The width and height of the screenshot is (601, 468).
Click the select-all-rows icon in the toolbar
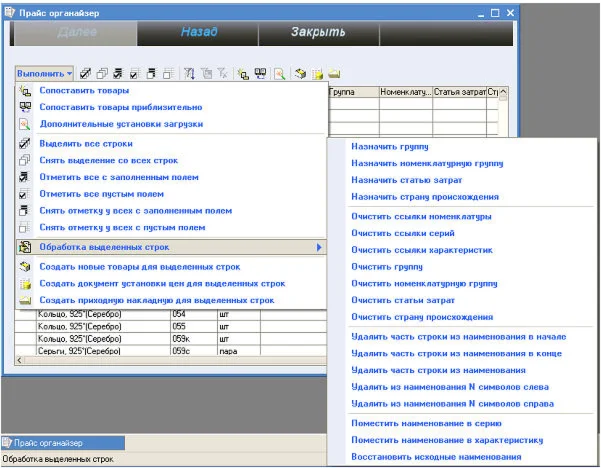tap(86, 74)
